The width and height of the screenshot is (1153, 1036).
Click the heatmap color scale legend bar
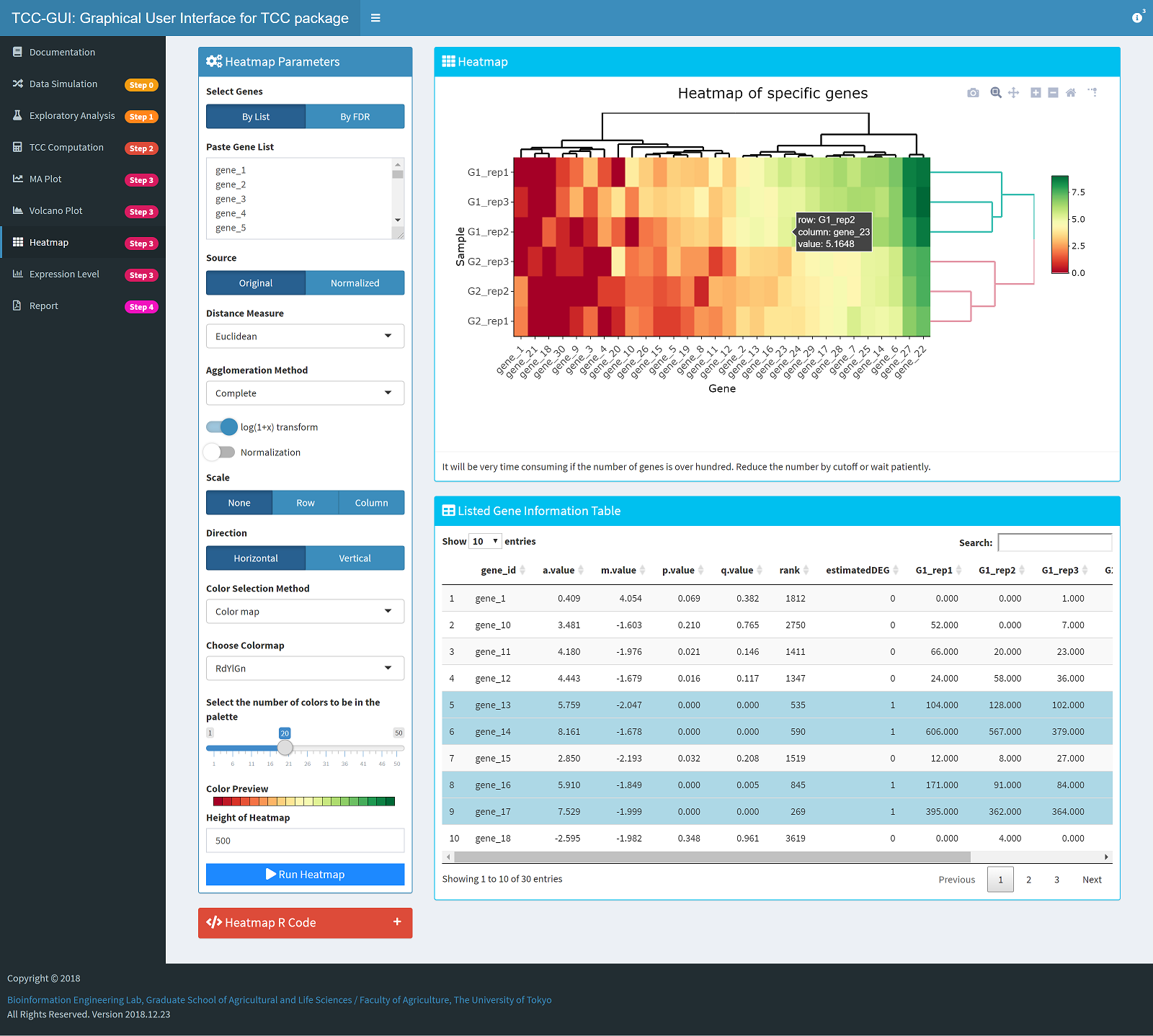(x=1059, y=225)
